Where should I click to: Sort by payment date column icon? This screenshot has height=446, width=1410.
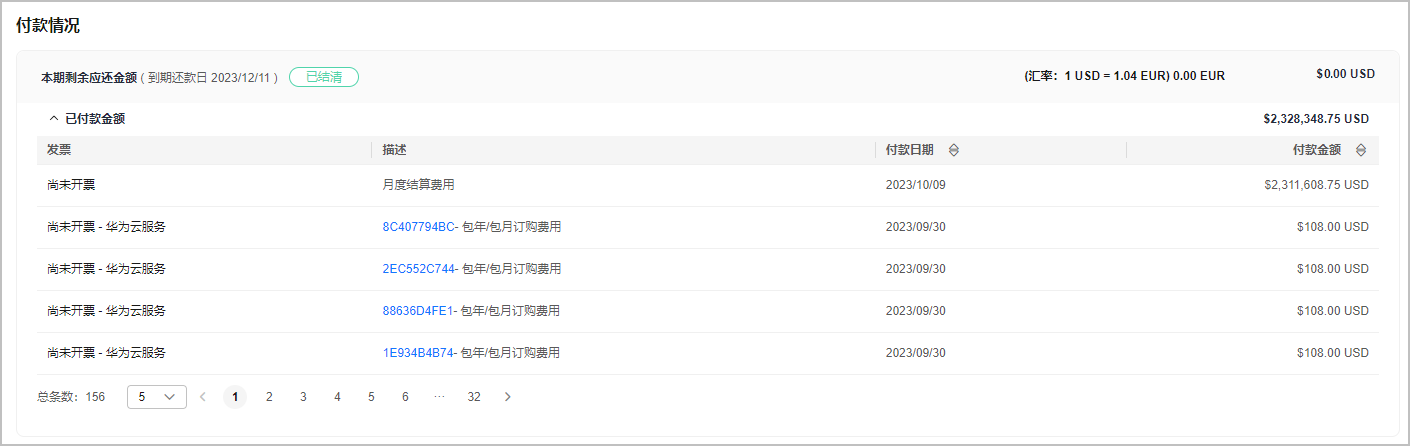pos(953,150)
